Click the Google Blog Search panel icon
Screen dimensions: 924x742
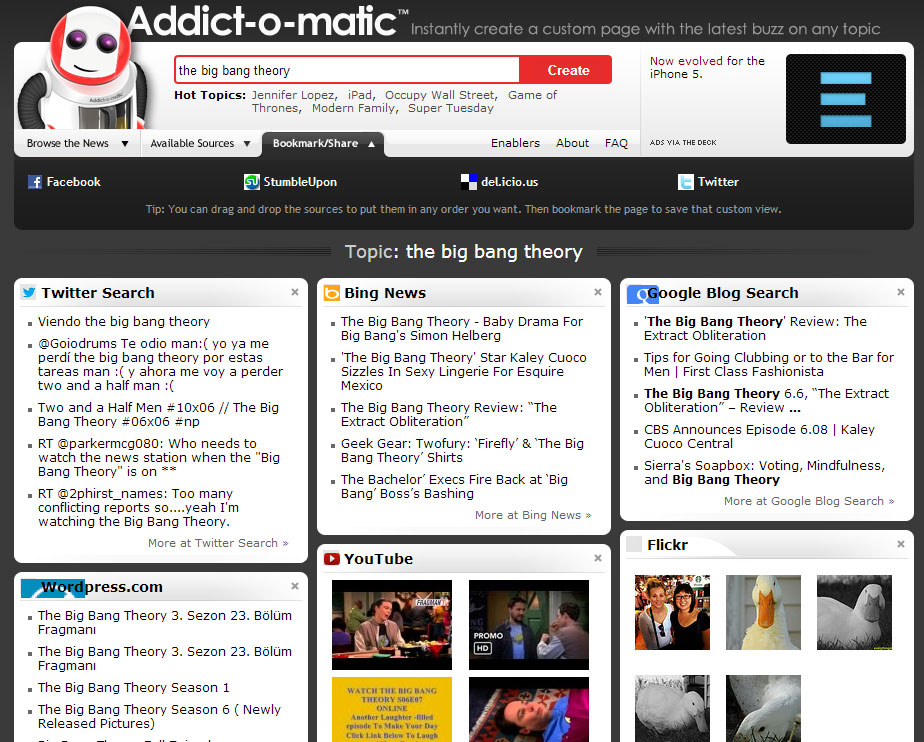pos(642,293)
